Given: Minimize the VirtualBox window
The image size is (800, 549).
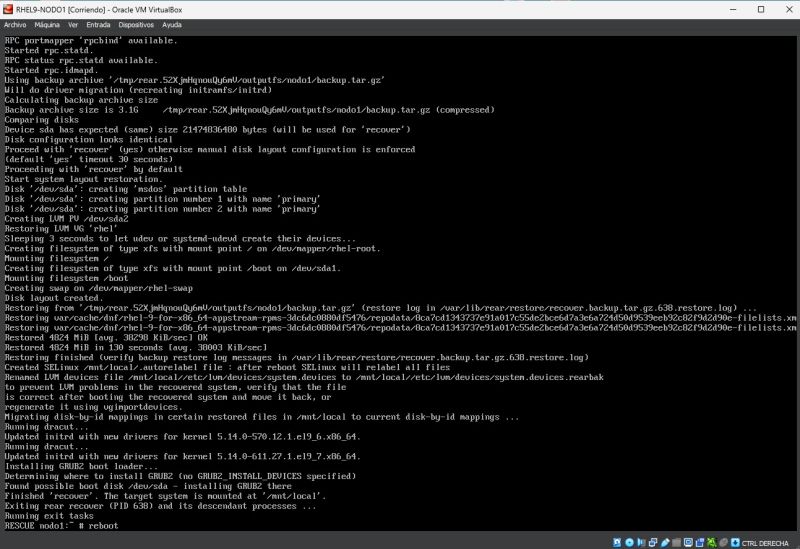Looking at the screenshot, I should tap(733, 9).
